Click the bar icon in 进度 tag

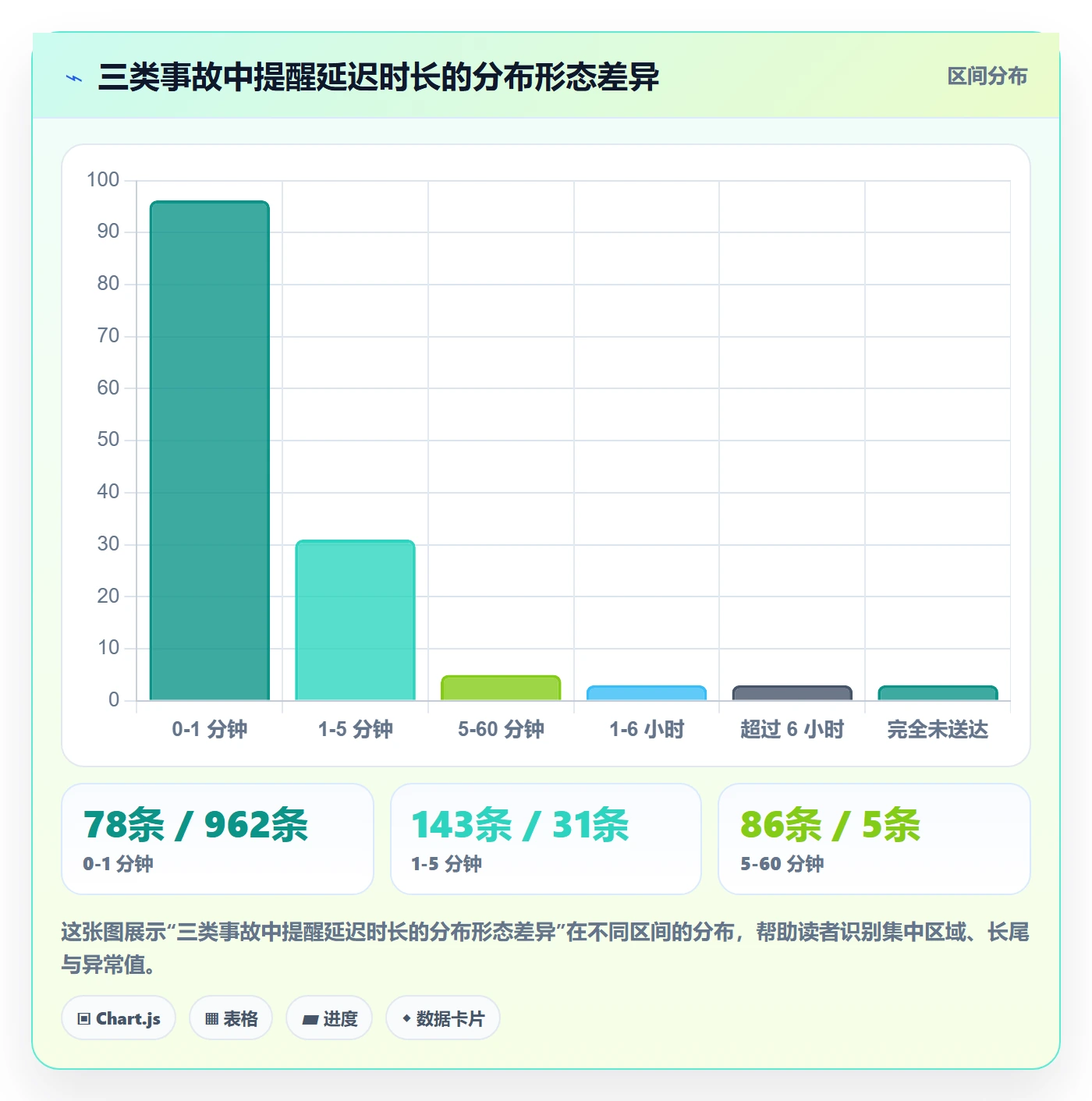310,1019
